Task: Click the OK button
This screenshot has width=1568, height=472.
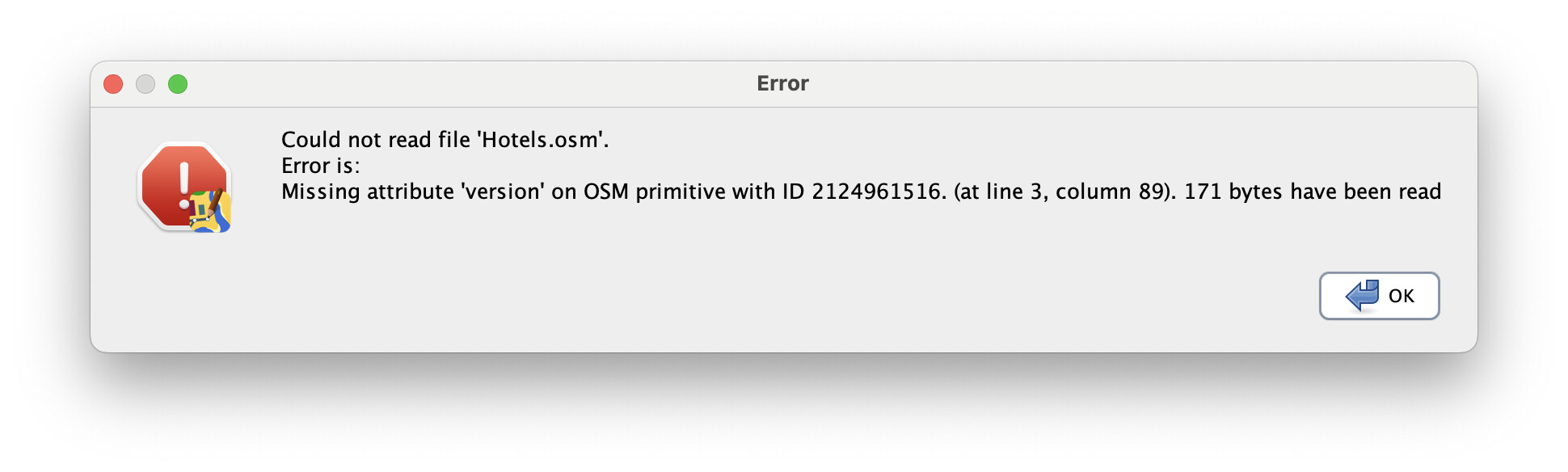Action: [x=1379, y=296]
